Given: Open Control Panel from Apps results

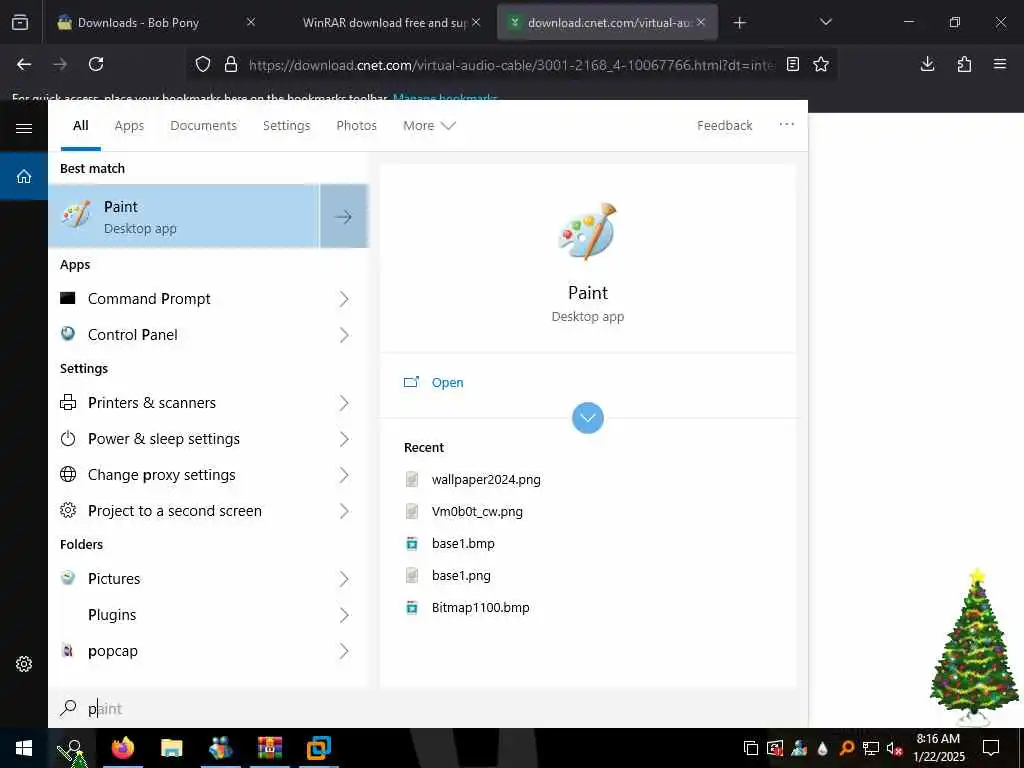Looking at the screenshot, I should 133,334.
